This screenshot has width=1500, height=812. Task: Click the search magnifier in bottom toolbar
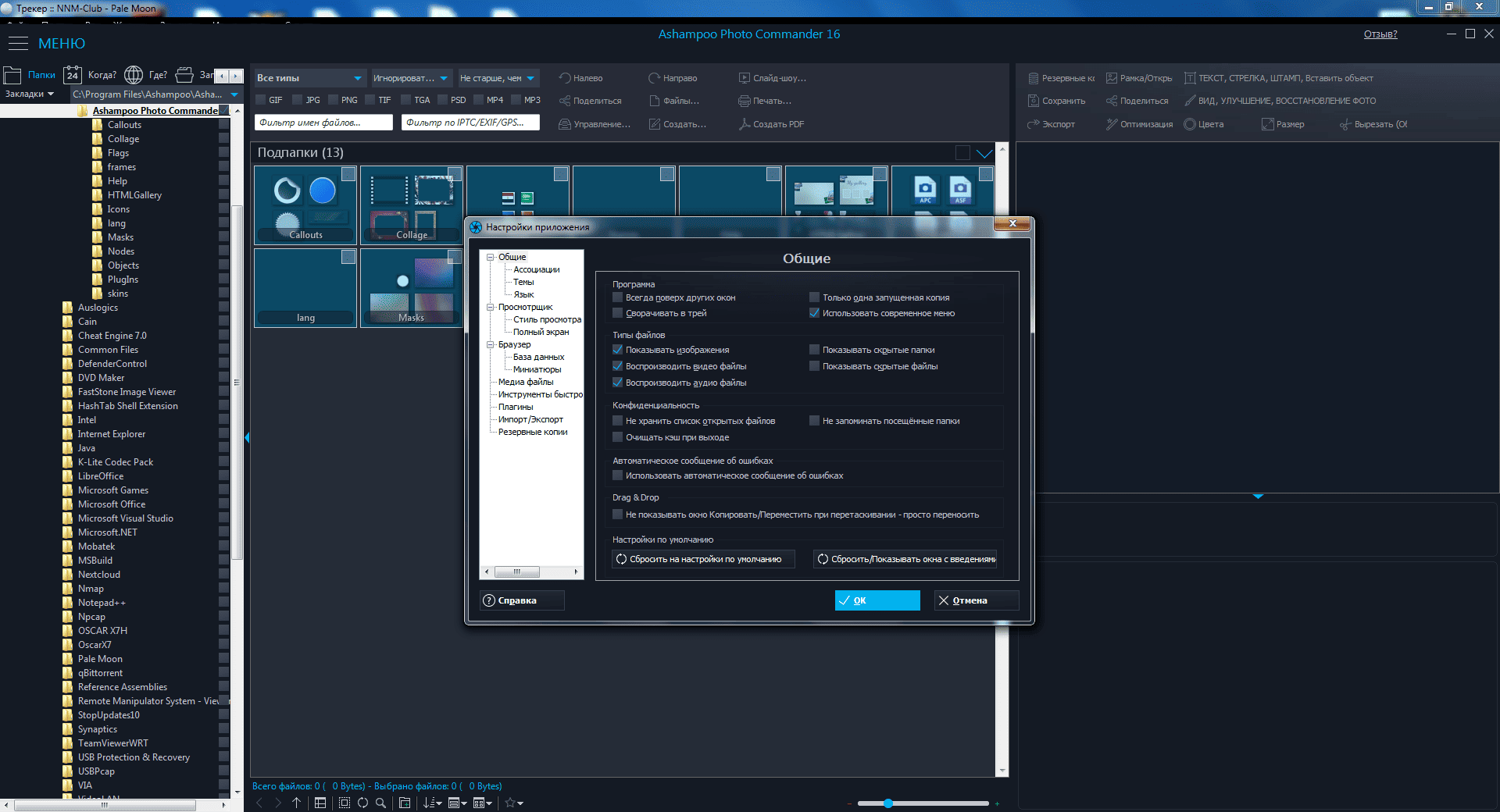pos(380,803)
